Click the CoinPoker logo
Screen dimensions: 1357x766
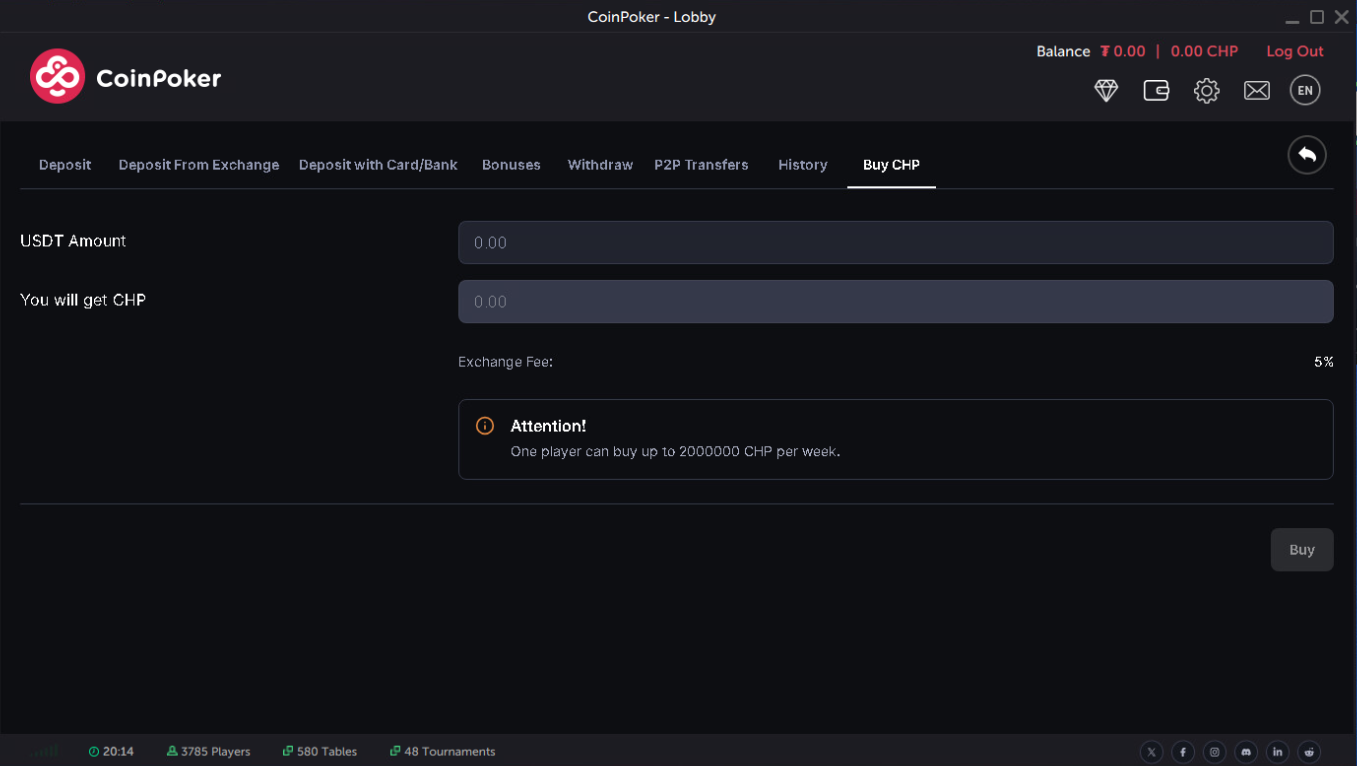tap(125, 77)
